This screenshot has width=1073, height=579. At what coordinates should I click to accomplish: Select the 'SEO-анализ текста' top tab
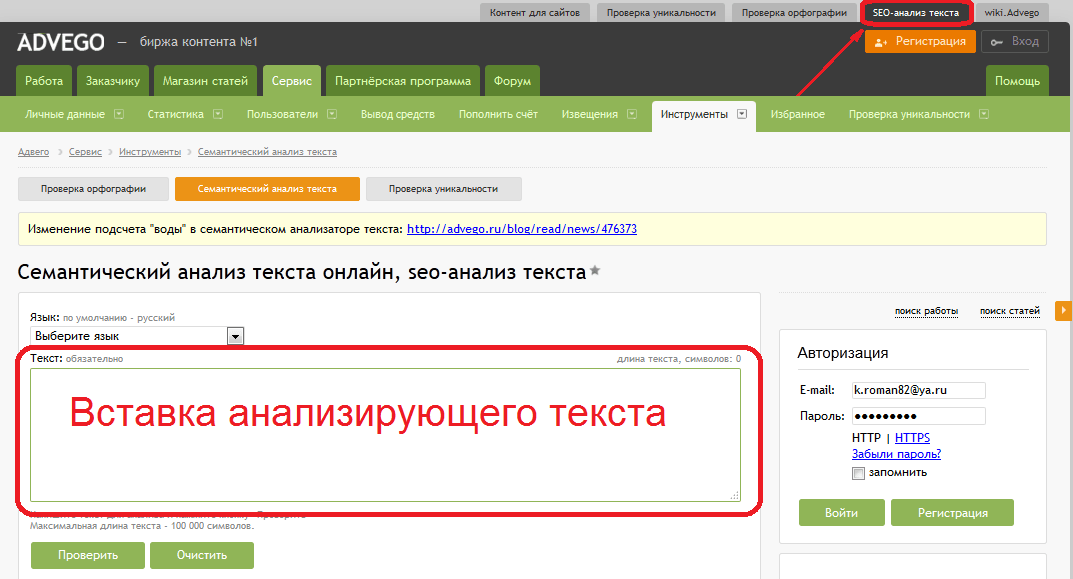[916, 12]
